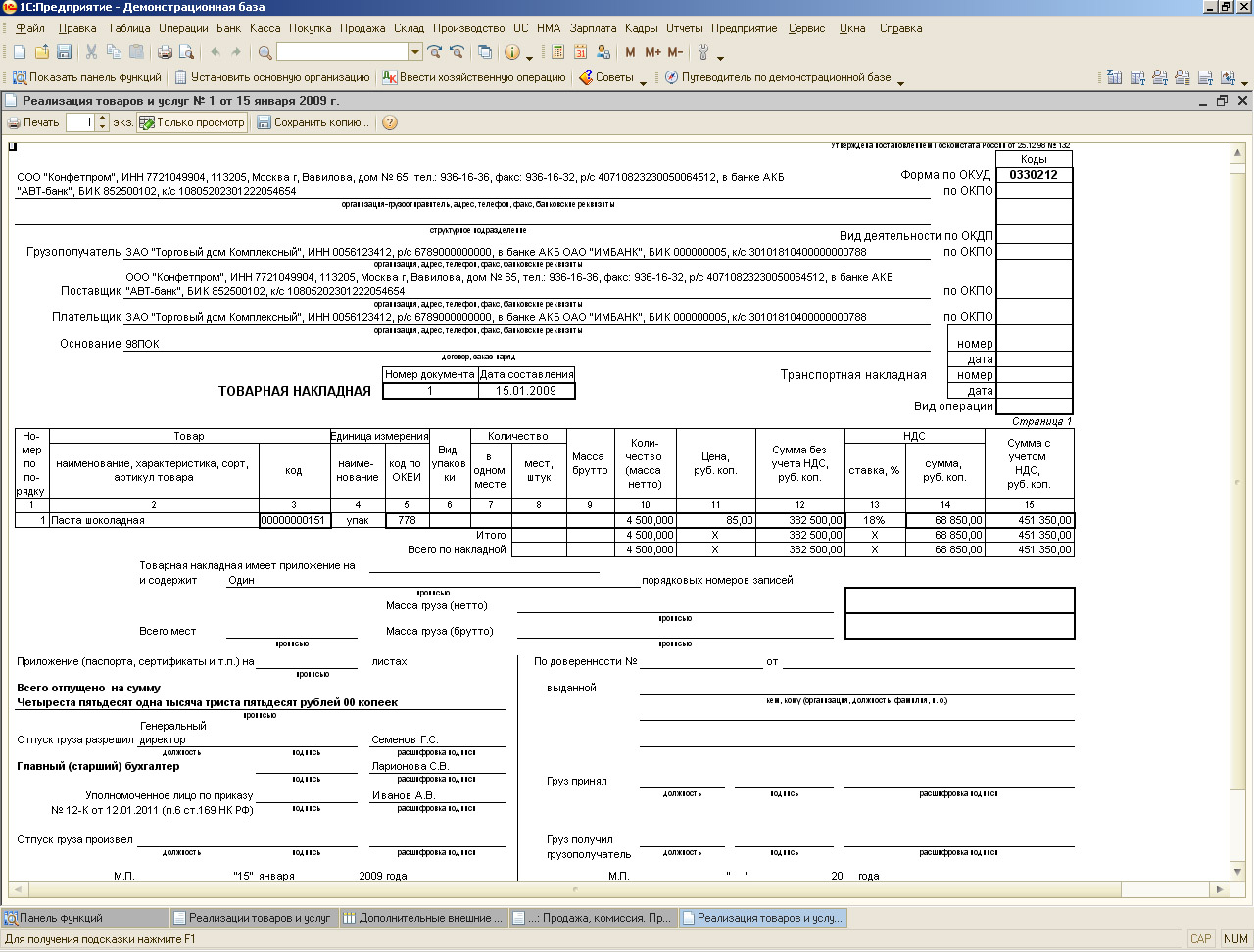
Task: Click the magnifier search icon beside the search box
Action: click(265, 52)
